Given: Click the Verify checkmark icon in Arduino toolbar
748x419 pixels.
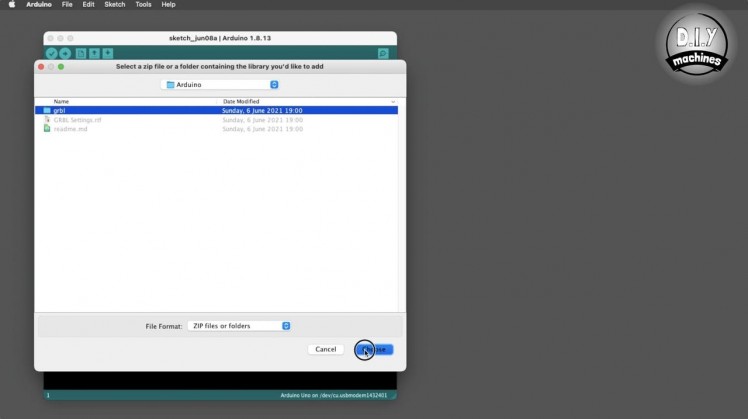Looking at the screenshot, I should (52, 53).
